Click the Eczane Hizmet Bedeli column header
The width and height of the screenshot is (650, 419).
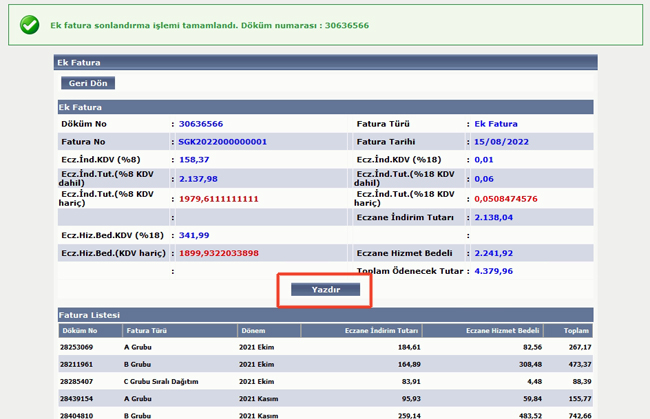coord(483,331)
